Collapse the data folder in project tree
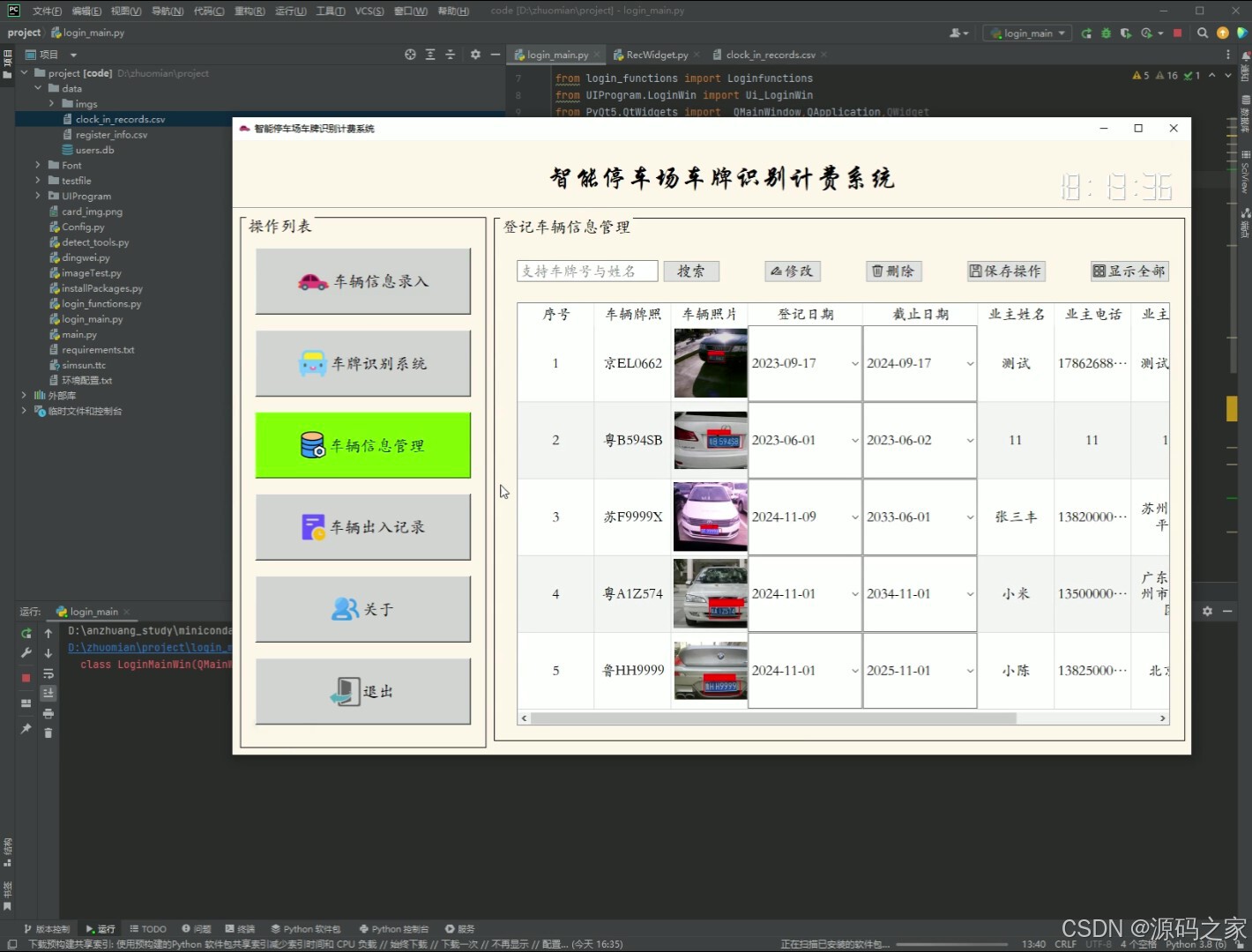Viewport: 1252px width, 952px height. point(38,88)
